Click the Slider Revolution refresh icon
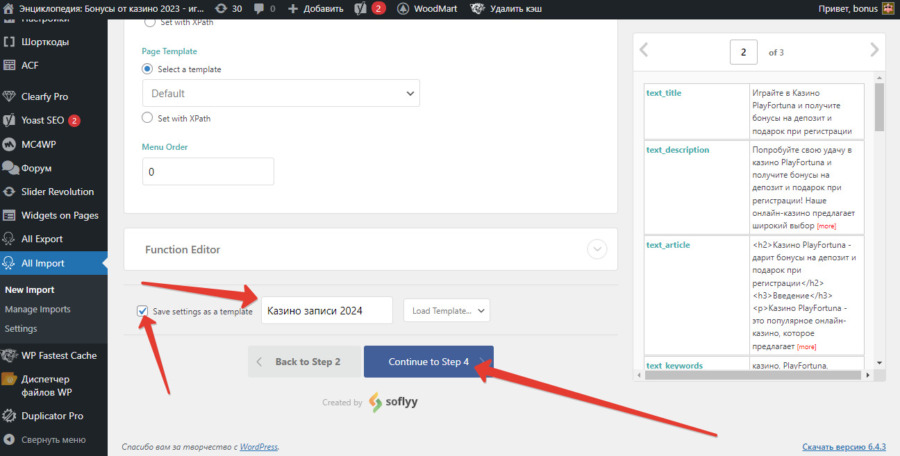Screen dimensions: 900x456 point(9,192)
